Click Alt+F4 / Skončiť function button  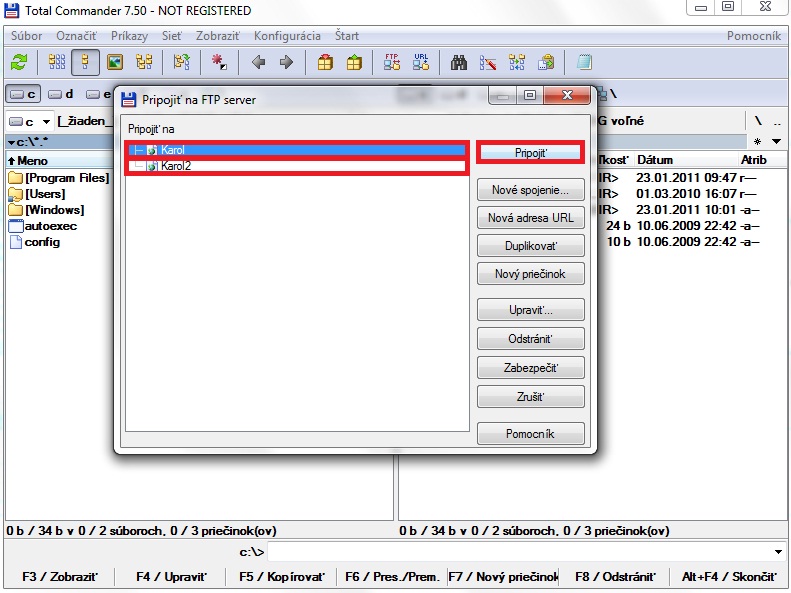click(x=729, y=576)
